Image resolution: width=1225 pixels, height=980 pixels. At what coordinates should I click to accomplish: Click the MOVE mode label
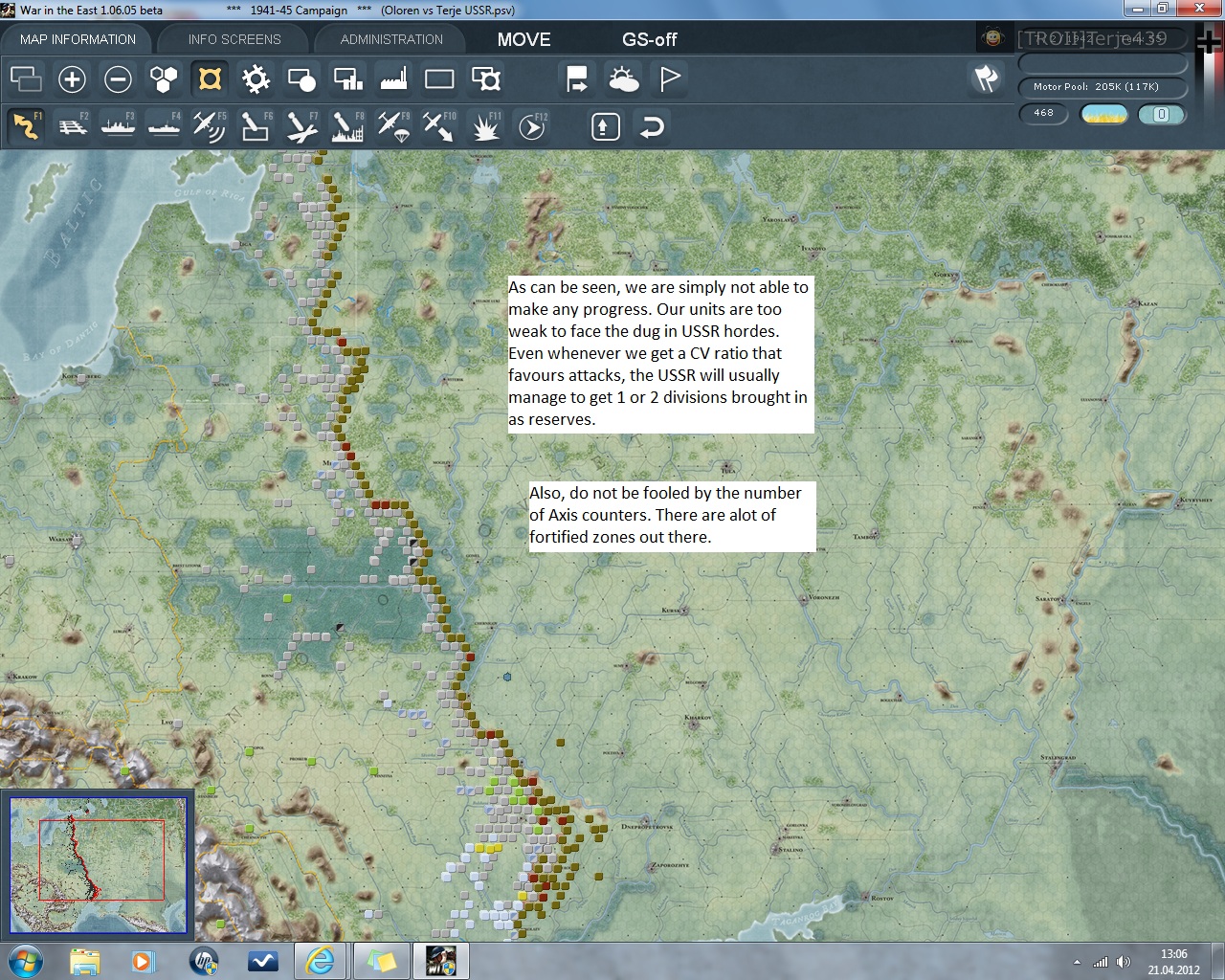pyautogui.click(x=523, y=39)
